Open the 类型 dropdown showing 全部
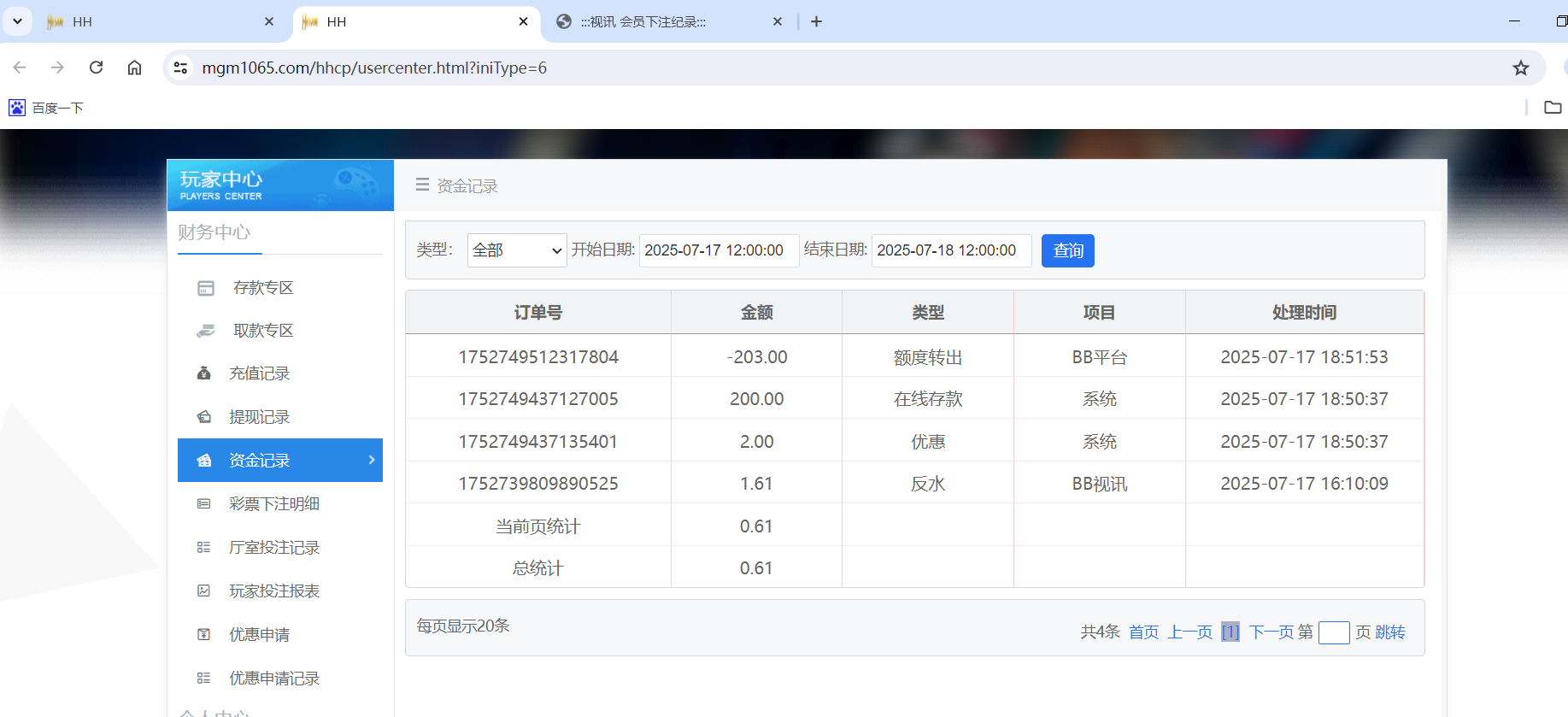Screen dimensions: 1568x717 (517, 250)
